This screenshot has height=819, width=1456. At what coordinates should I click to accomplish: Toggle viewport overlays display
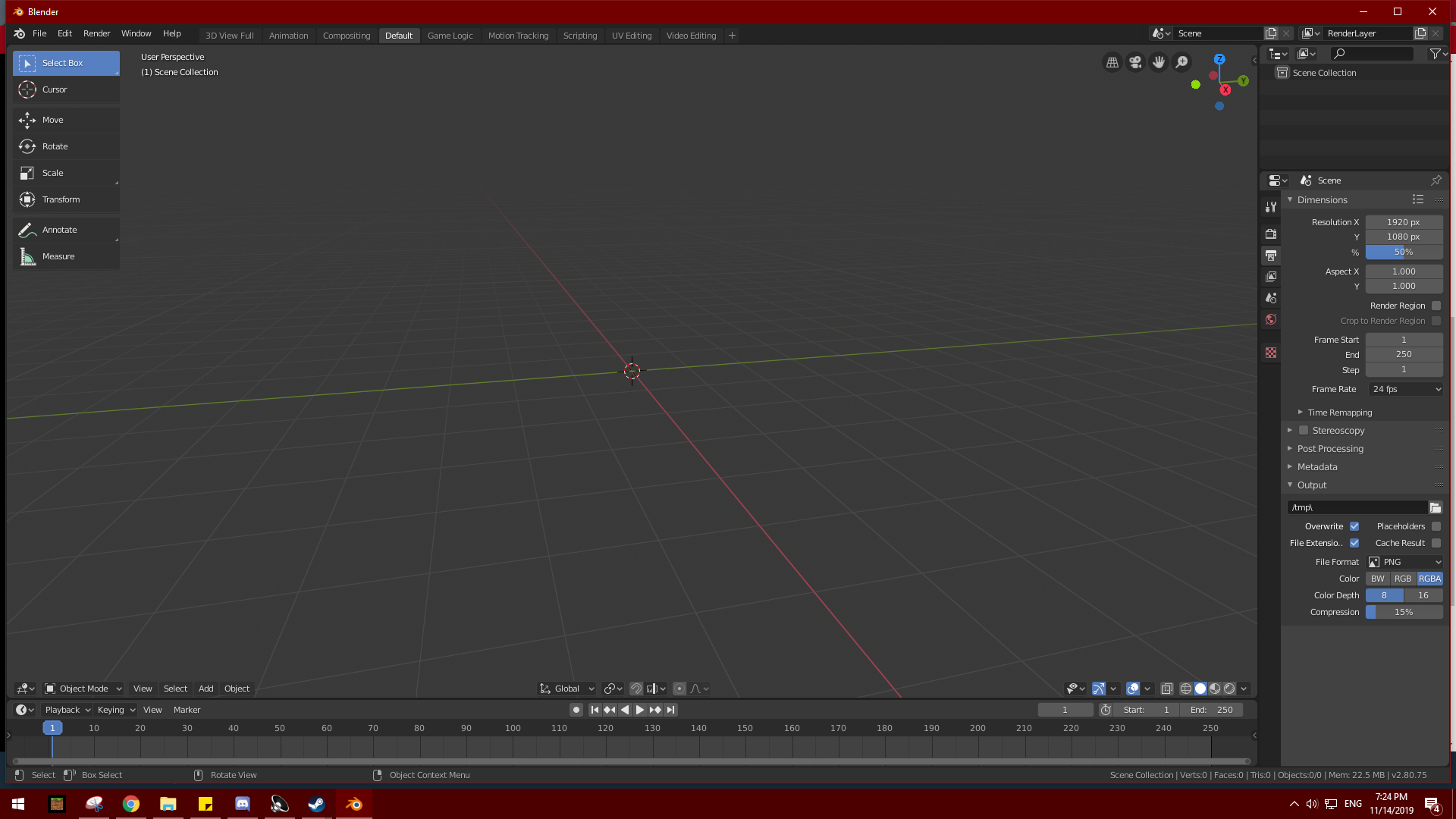click(1133, 689)
